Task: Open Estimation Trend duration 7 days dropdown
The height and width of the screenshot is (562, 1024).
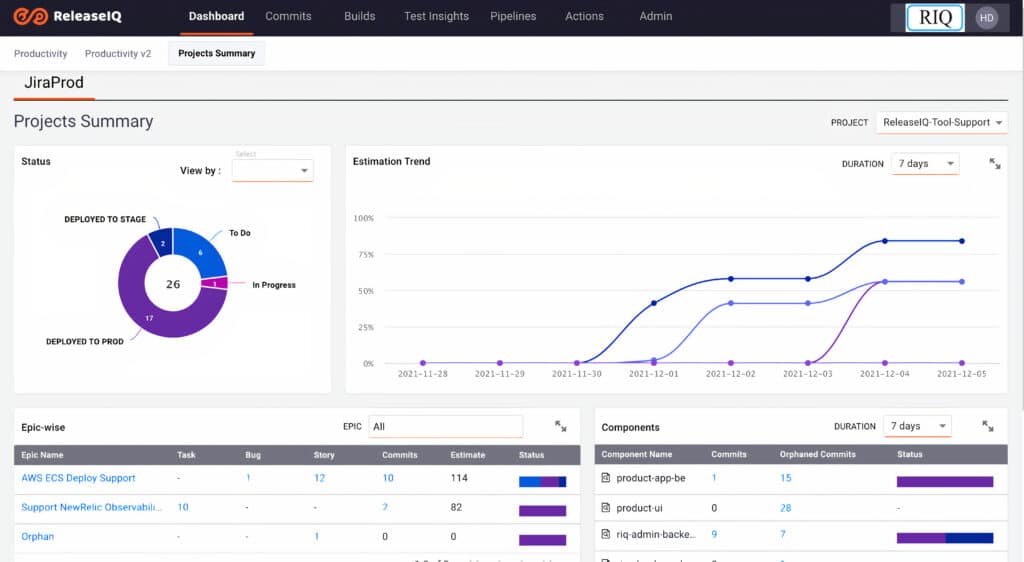Action: click(925, 164)
